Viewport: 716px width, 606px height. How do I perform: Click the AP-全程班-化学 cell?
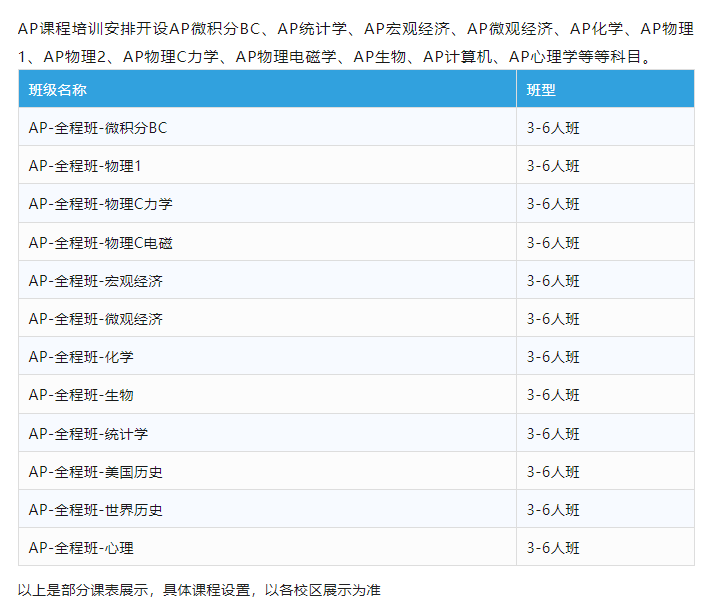pos(268,356)
